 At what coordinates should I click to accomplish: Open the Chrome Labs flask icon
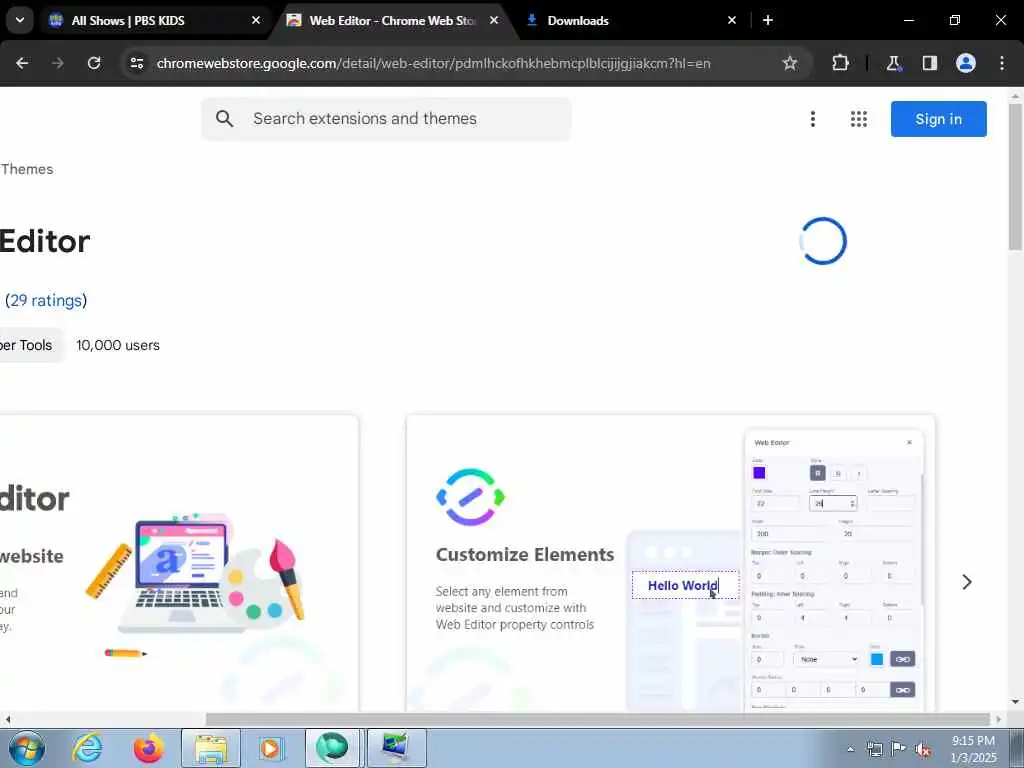[x=893, y=63]
